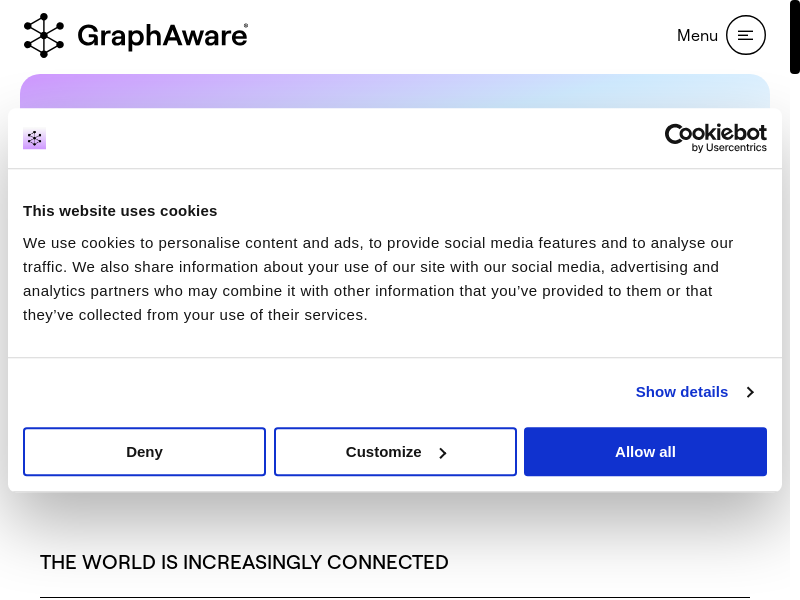Click the GraphAware wordmark text
The height and width of the screenshot is (600, 800).
tap(160, 36)
